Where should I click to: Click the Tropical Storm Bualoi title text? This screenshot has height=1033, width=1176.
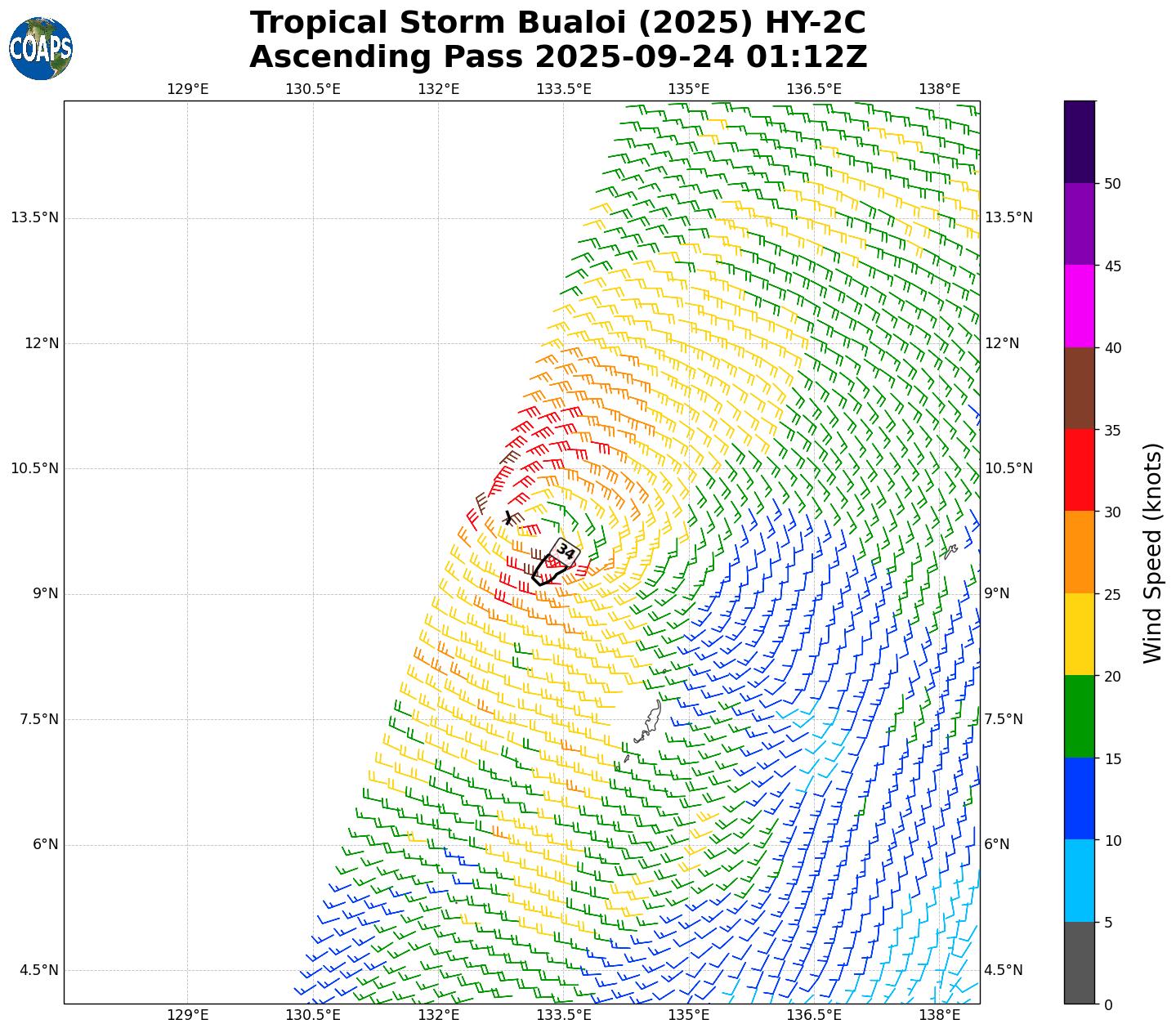[x=557, y=23]
